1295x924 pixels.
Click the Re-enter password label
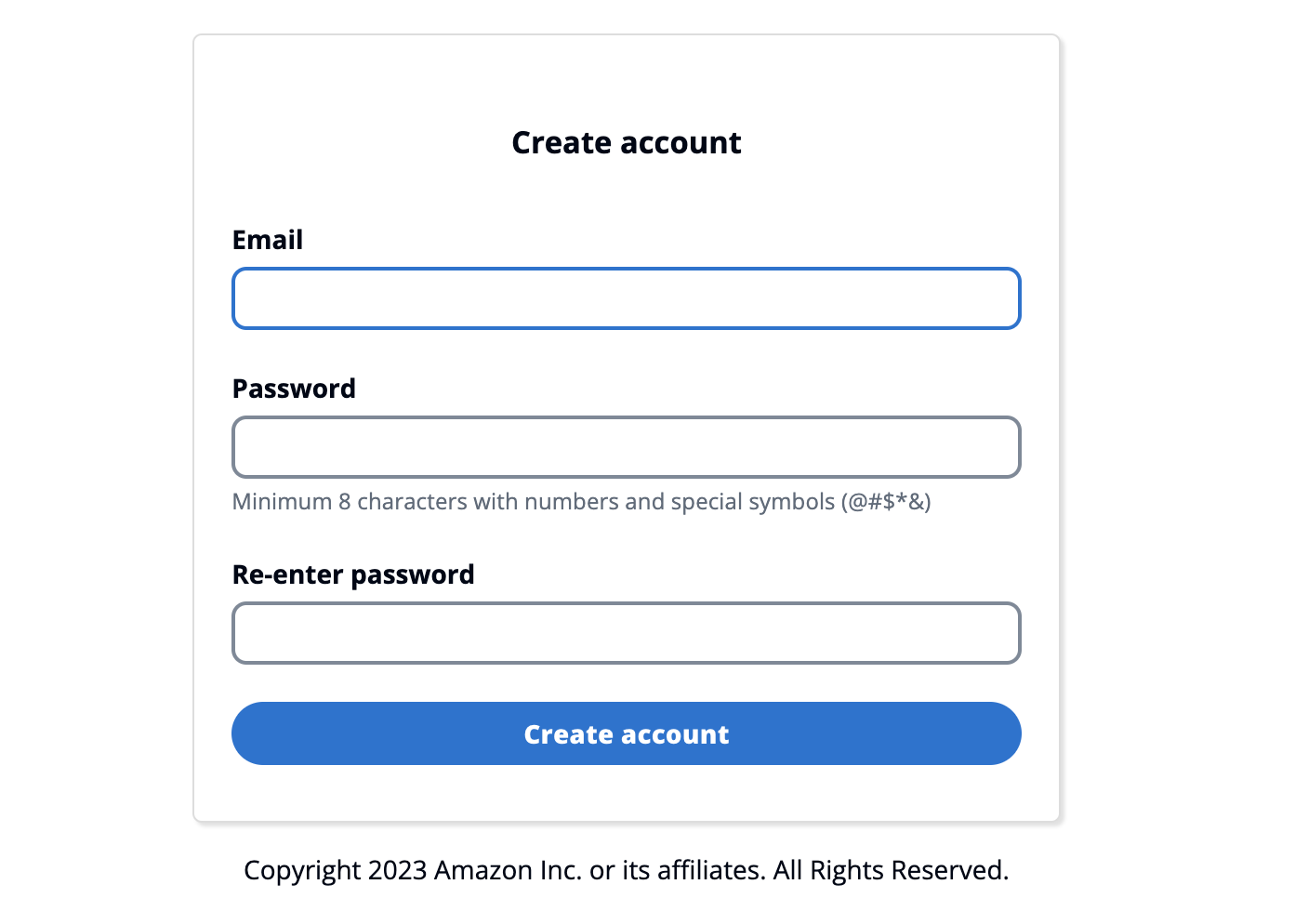click(x=353, y=574)
